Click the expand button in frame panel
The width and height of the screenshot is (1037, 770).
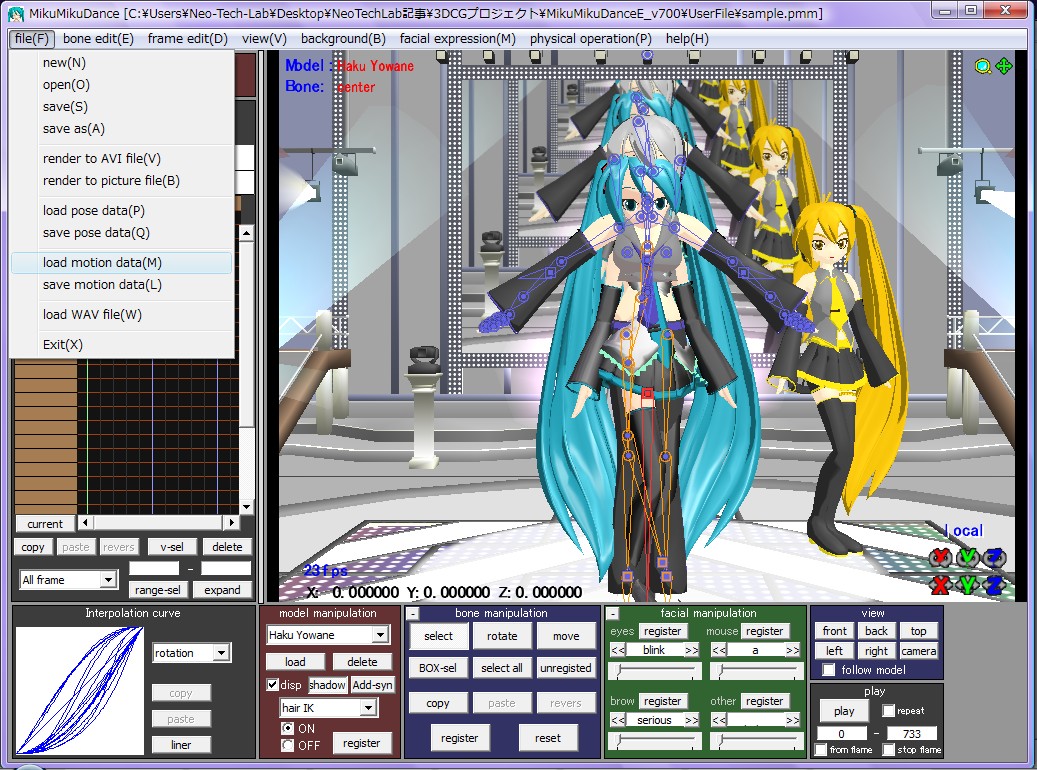(222, 589)
